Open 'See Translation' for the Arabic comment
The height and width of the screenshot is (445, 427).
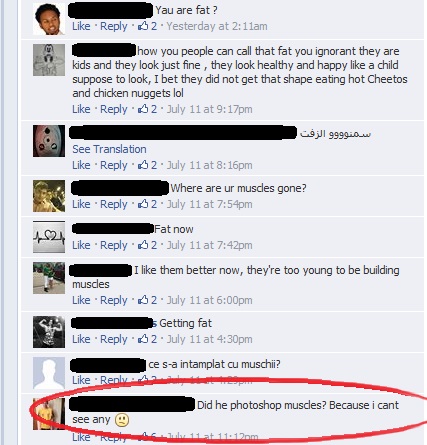point(109,149)
